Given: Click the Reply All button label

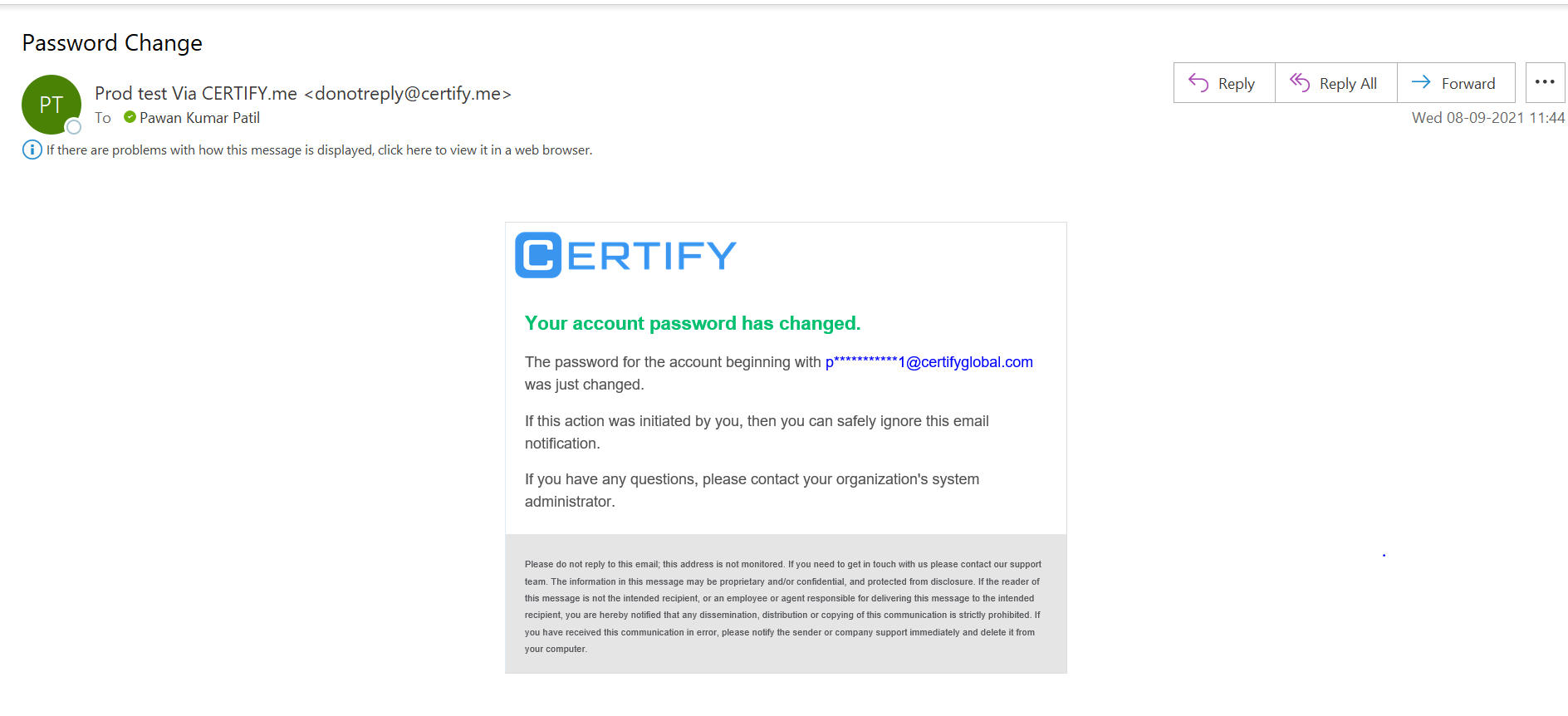Looking at the screenshot, I should (x=1348, y=84).
